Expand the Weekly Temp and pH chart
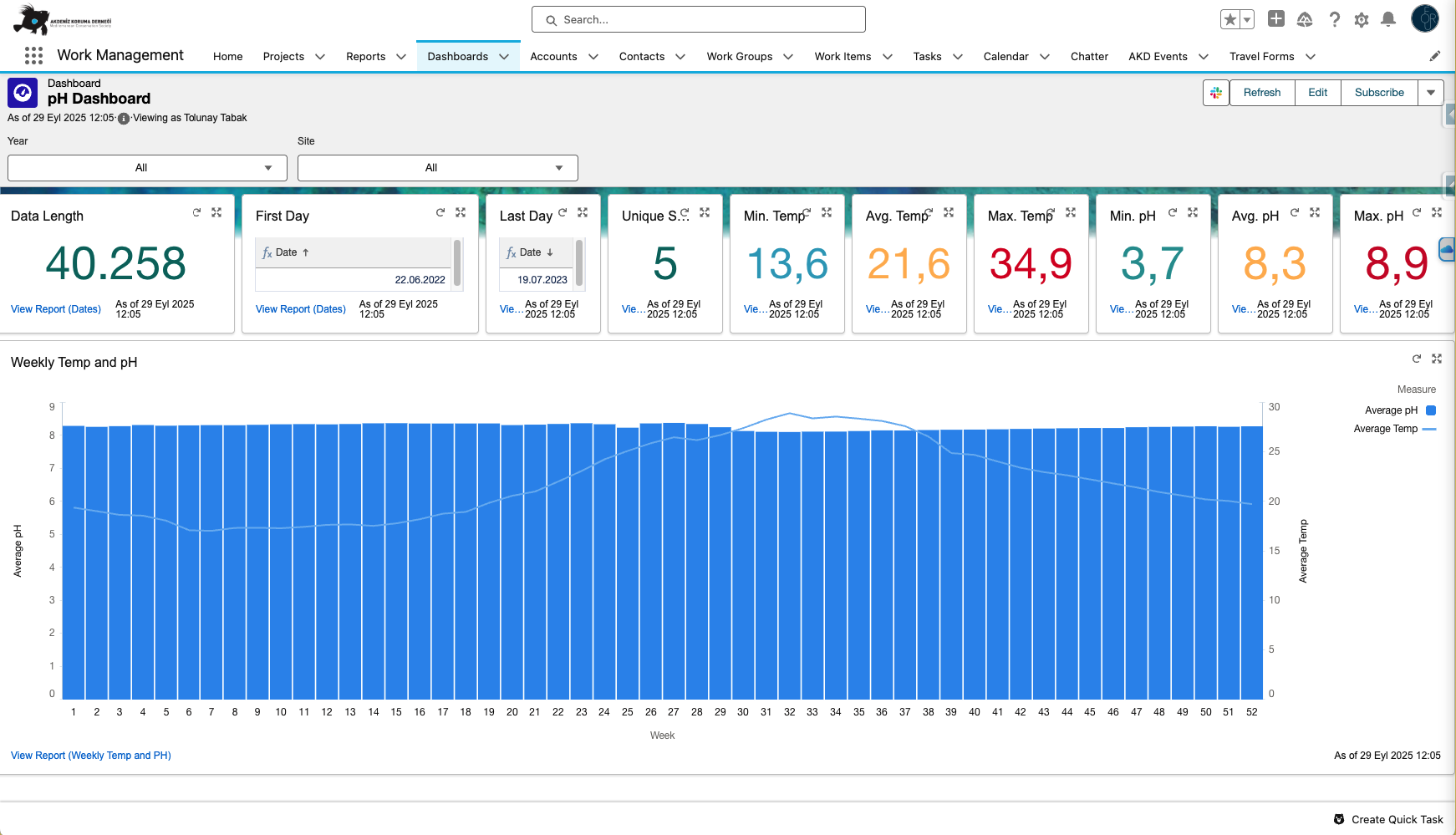The height and width of the screenshot is (835, 1456). pos(1437,359)
